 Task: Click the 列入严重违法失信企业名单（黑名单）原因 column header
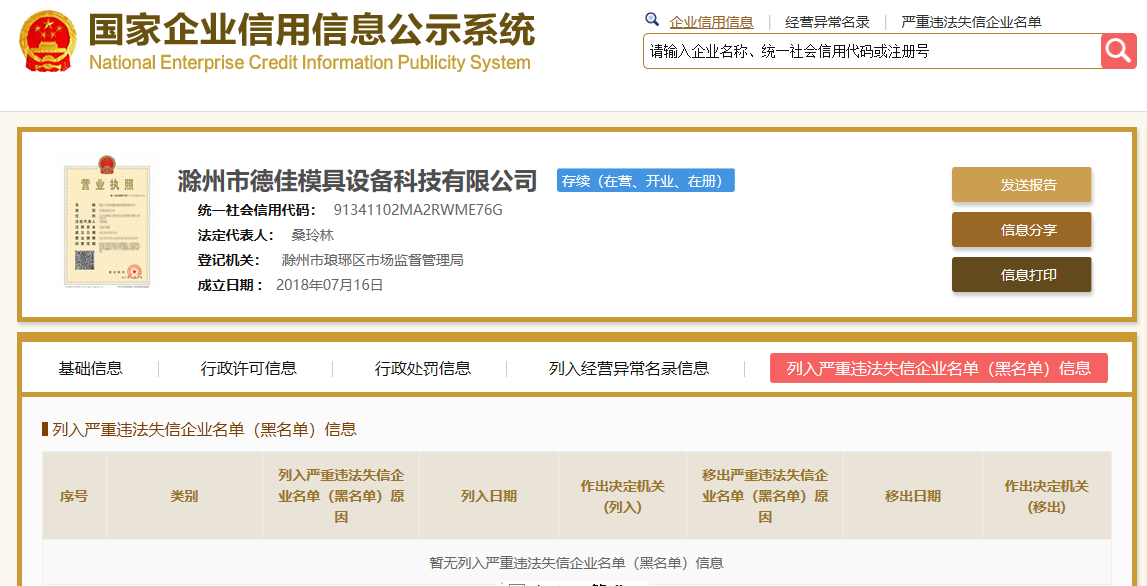pyautogui.click(x=341, y=496)
